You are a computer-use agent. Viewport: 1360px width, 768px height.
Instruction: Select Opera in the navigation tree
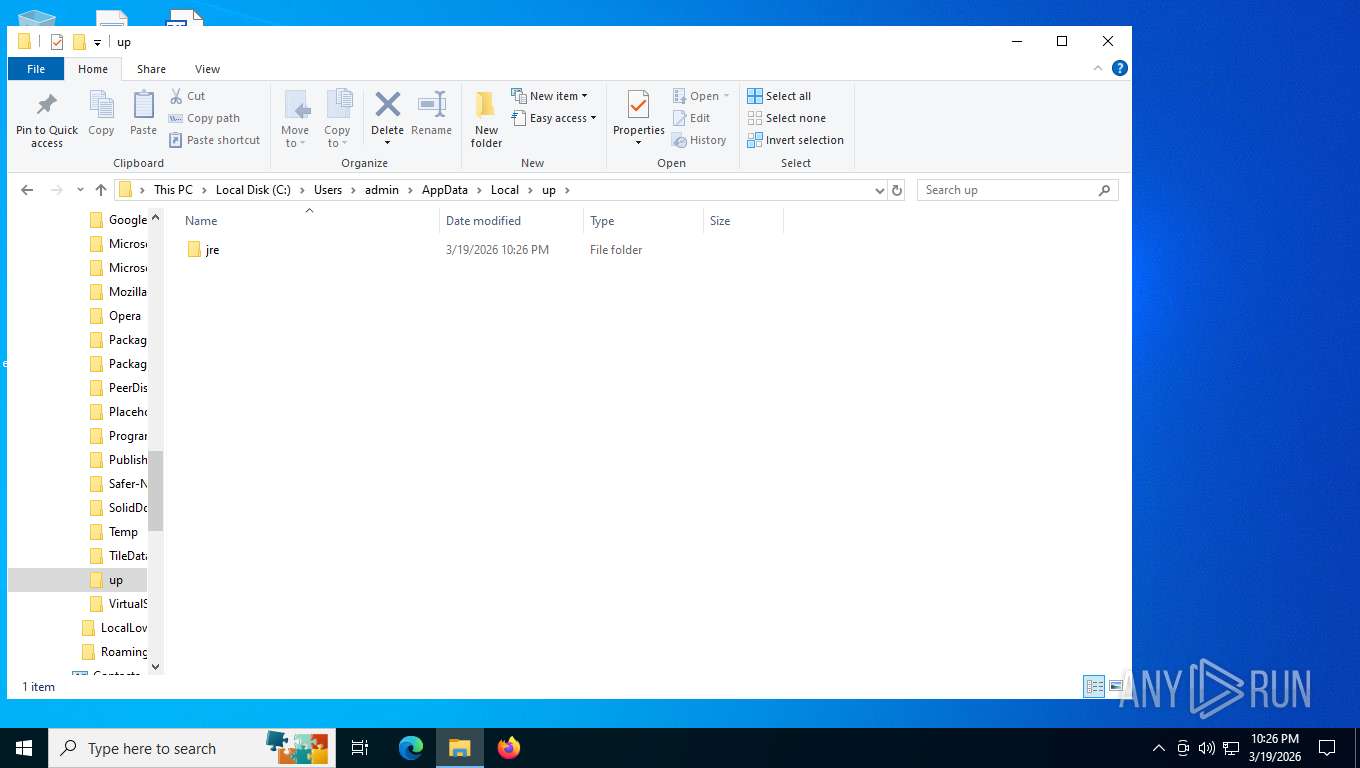[x=124, y=316]
